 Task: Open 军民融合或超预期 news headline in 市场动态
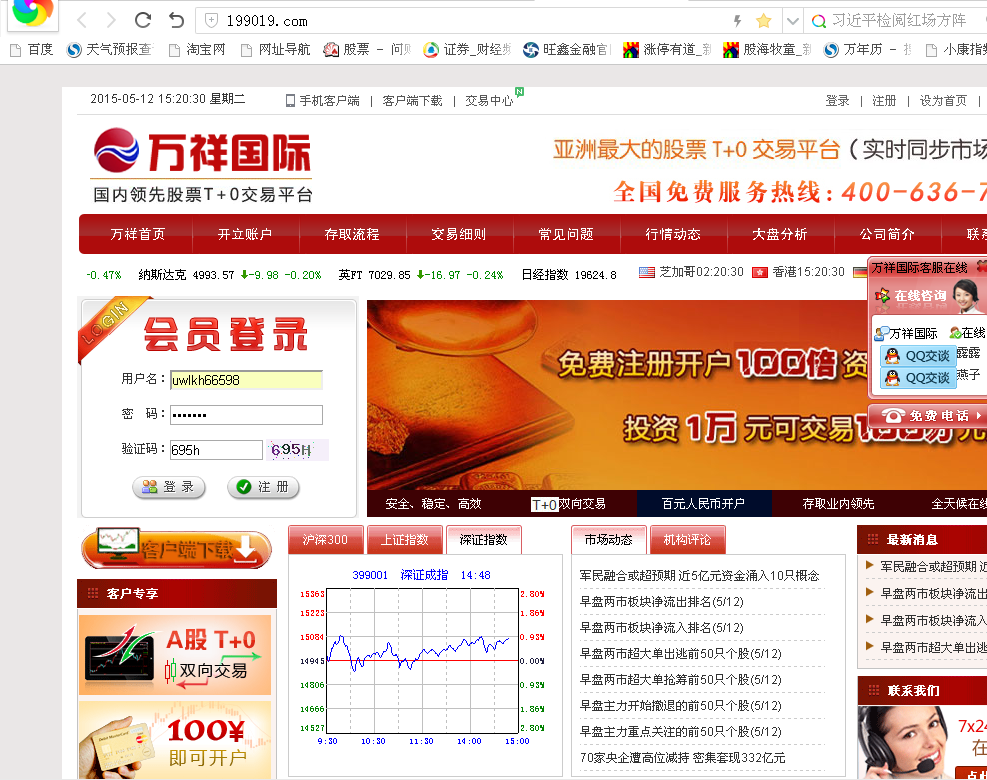(699, 575)
